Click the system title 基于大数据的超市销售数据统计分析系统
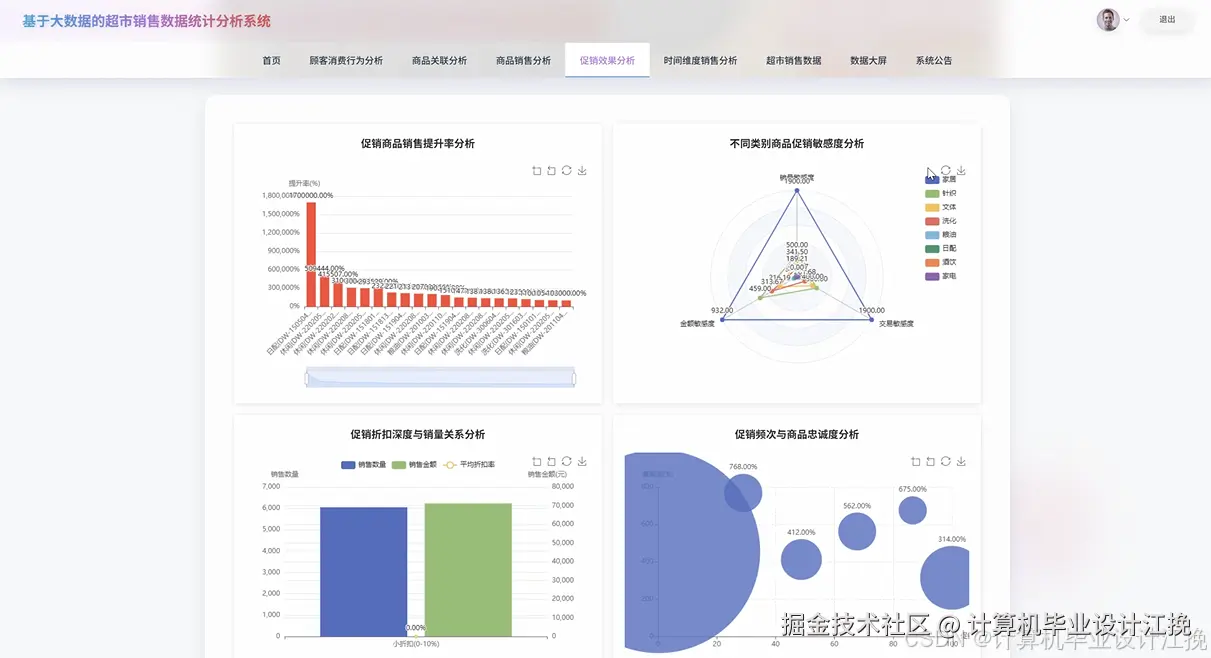The image size is (1211, 658). (x=147, y=21)
